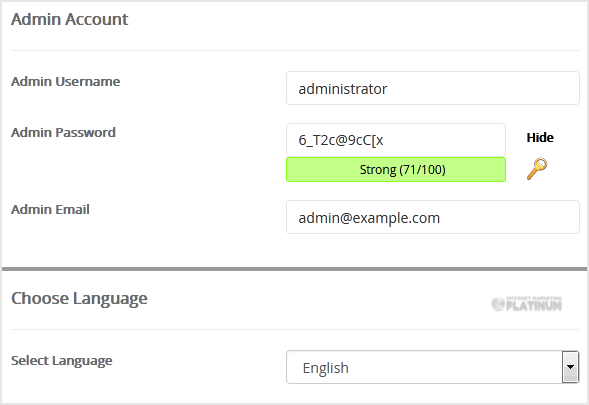Select the Admin Email text box

[433, 217]
